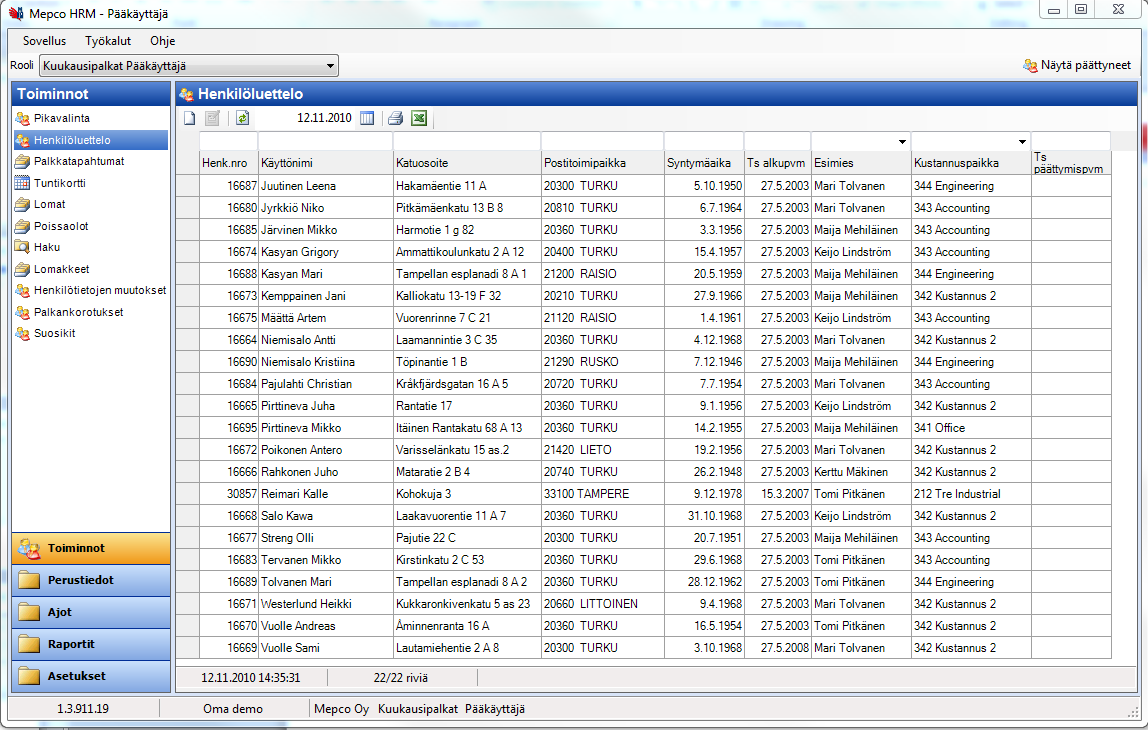The width and height of the screenshot is (1148, 730).
Task: Sort by the Ts alkupvm column header
Action: coord(778,163)
